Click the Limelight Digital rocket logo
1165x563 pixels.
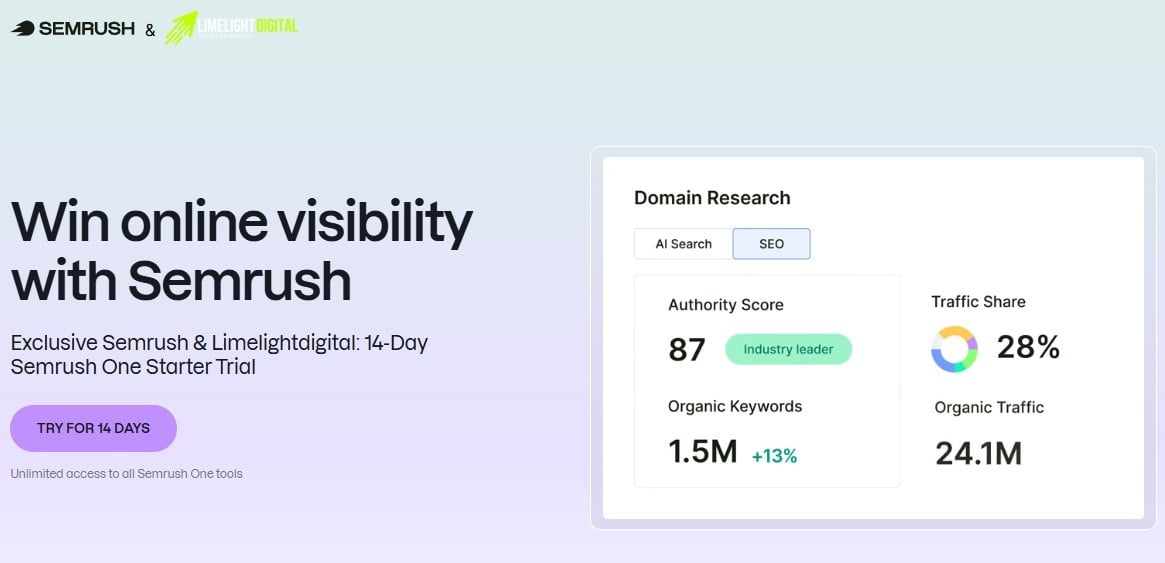point(181,27)
